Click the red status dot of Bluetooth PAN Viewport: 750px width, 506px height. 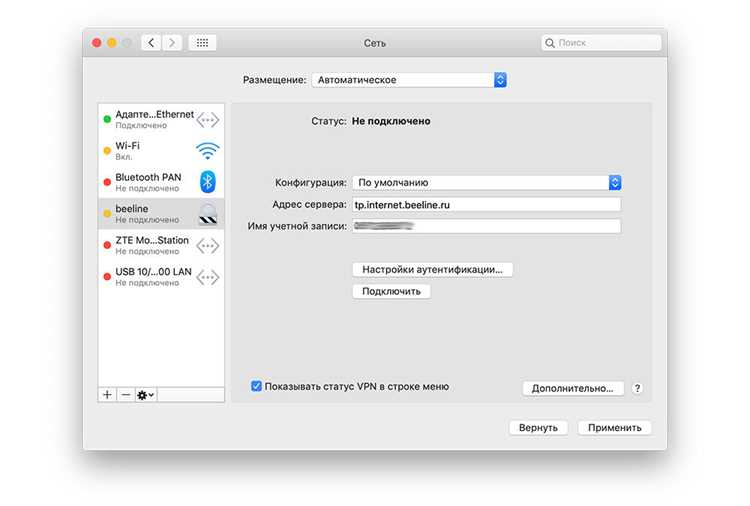coord(107,182)
